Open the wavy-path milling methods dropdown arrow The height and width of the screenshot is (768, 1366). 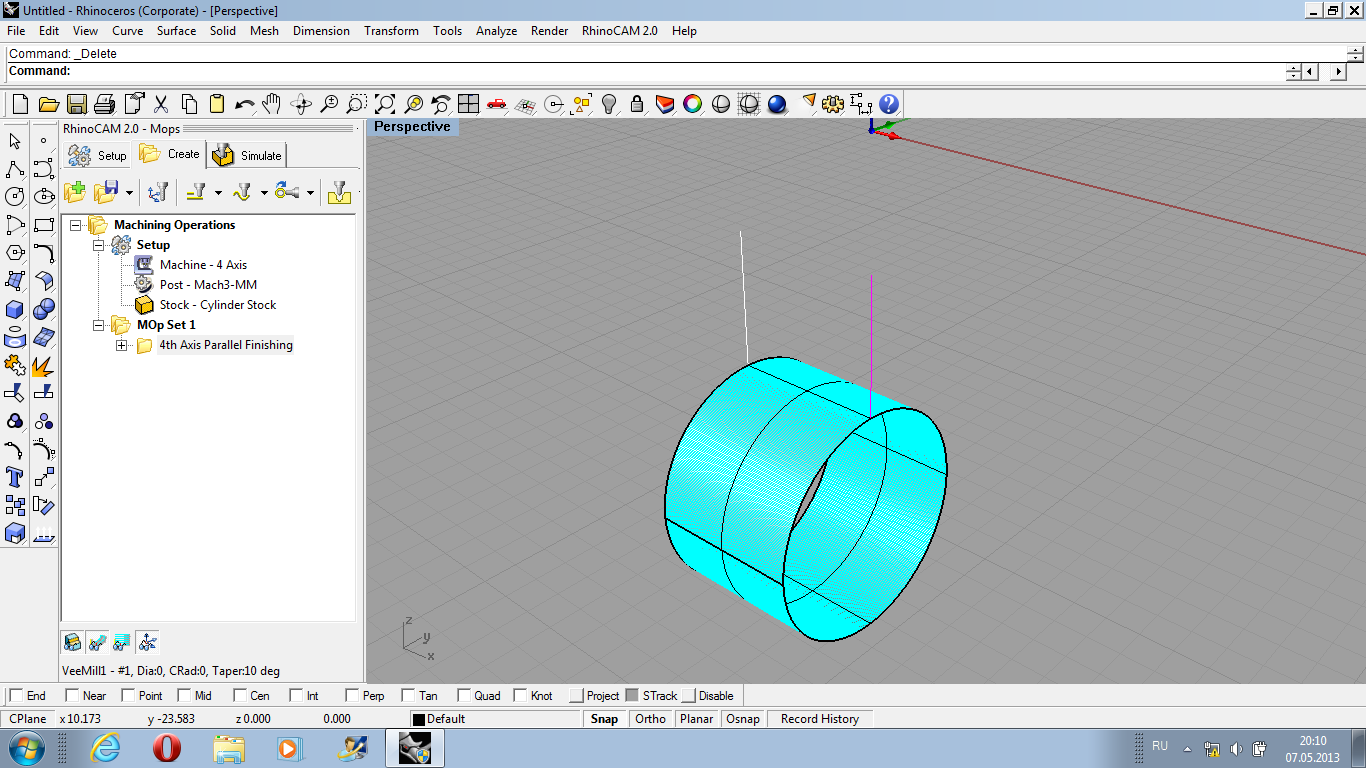[x=264, y=193]
